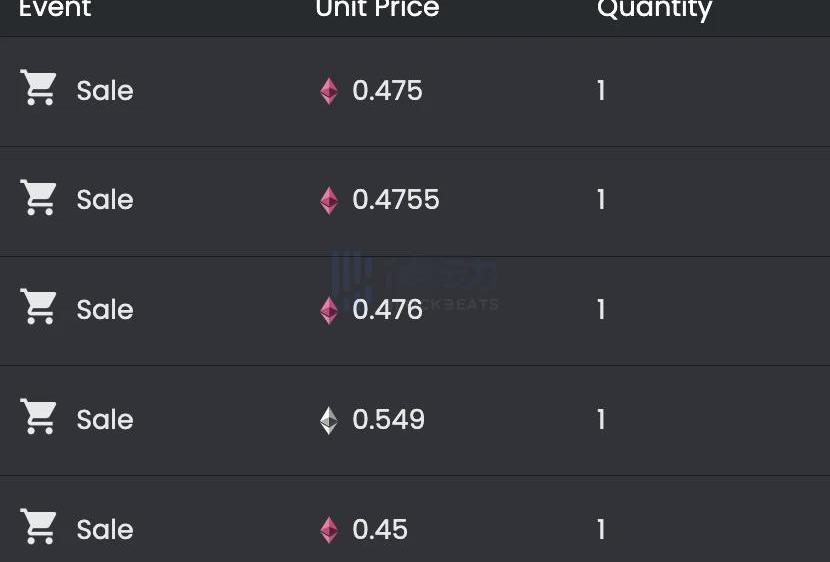
Task: Select the Quantity column header
Action: [x=655, y=10]
